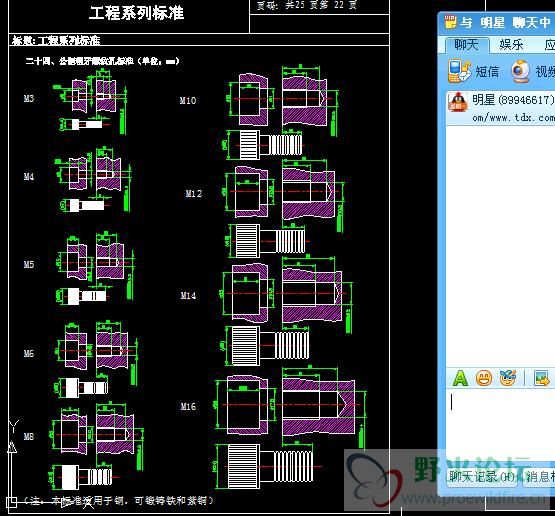Open the 短信 SMS phone icon

pos(459,71)
